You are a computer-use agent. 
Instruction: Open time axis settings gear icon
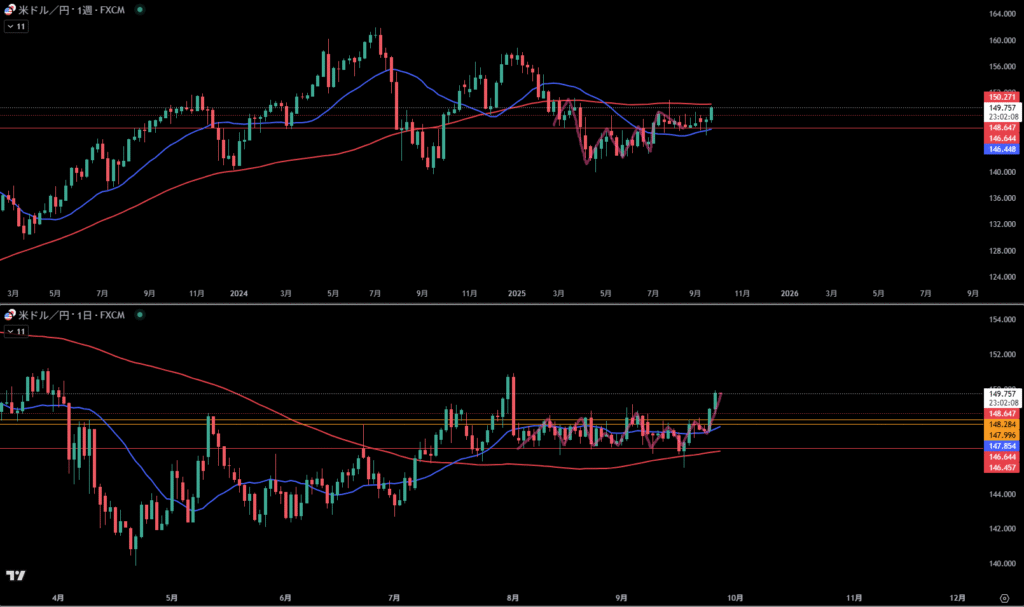pyautogui.click(x=1003, y=597)
